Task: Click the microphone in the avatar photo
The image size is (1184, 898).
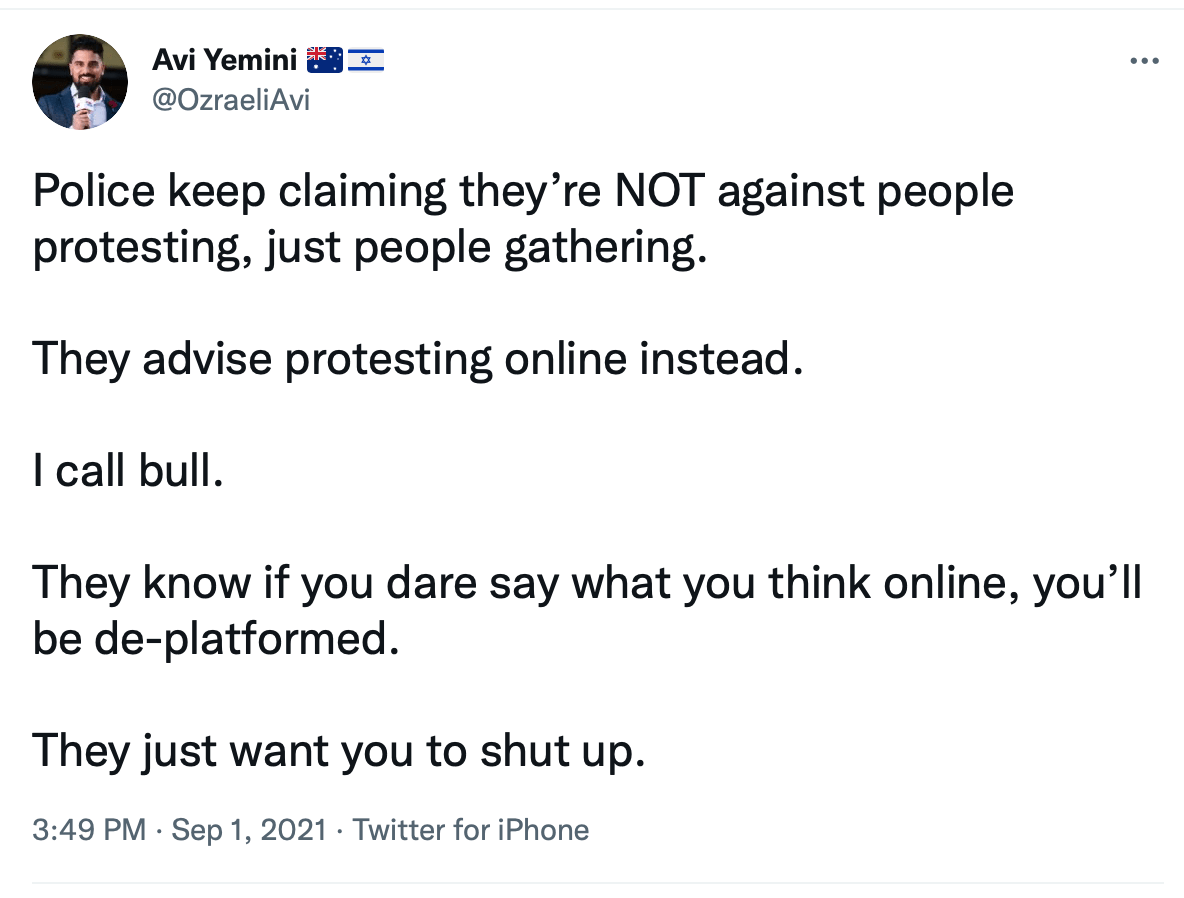Action: (85, 100)
